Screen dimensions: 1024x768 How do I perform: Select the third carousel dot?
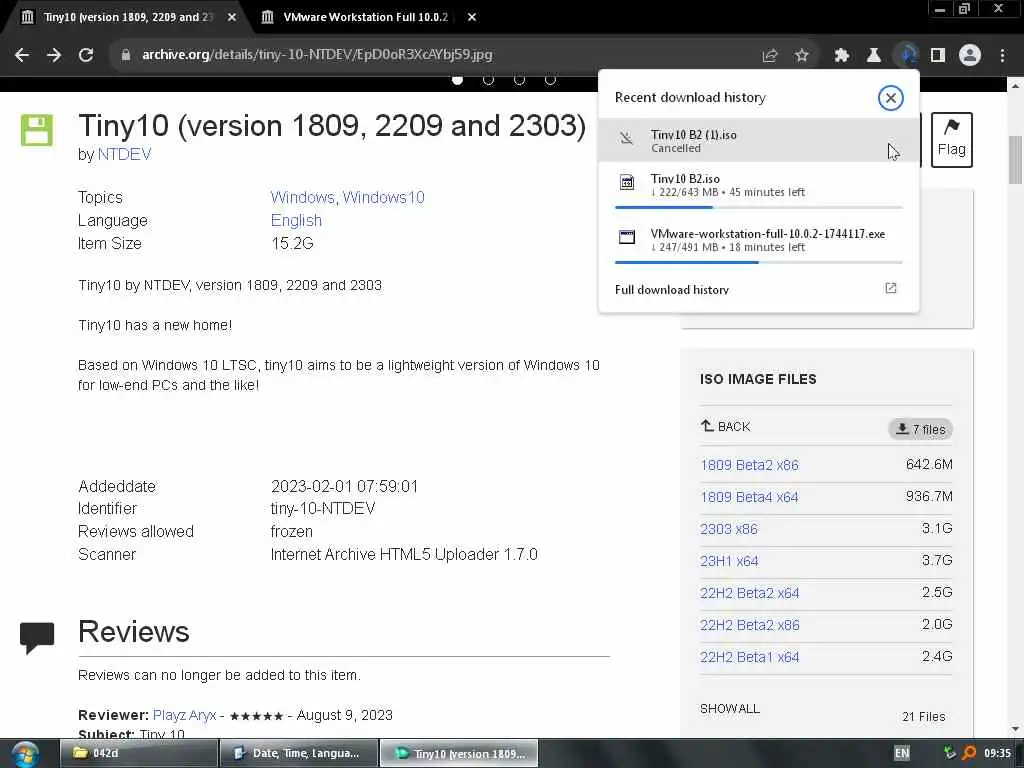pyautogui.click(x=519, y=80)
